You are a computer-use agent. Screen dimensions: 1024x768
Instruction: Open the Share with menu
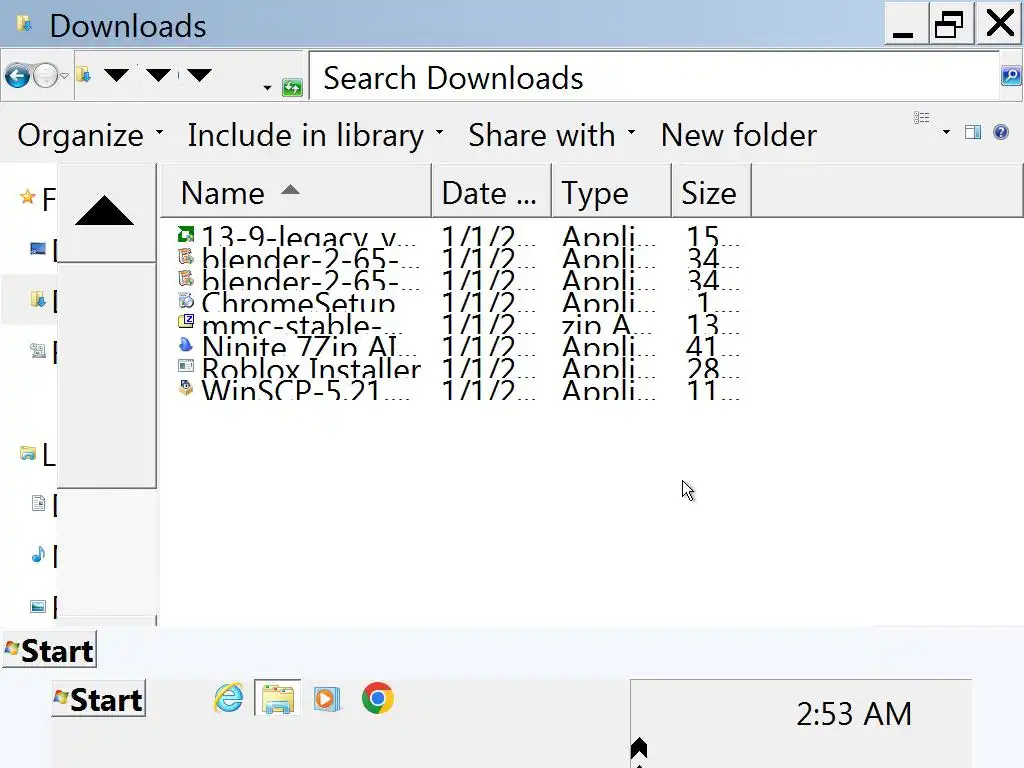pos(552,135)
